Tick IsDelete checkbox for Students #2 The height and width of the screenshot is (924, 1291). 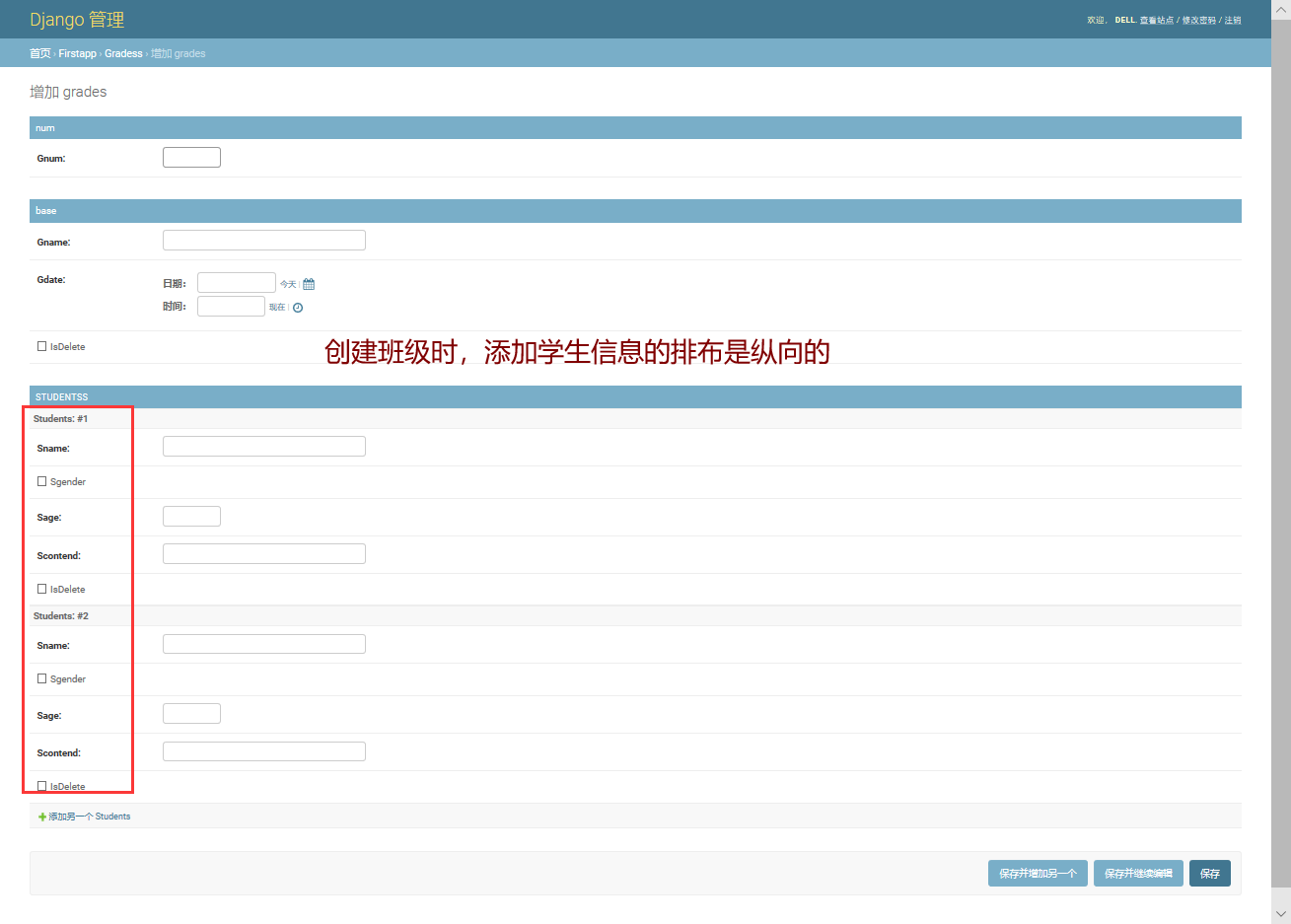tap(41, 786)
